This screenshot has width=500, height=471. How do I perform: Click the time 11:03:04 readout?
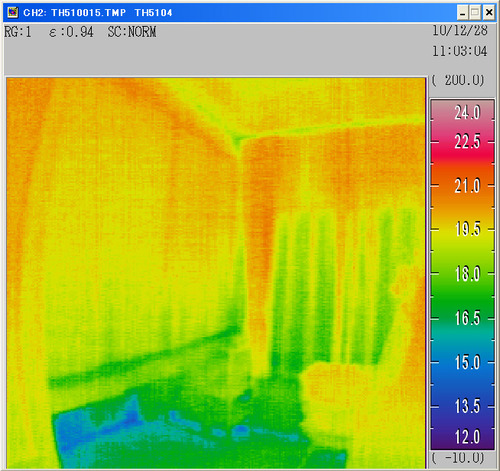click(460, 51)
